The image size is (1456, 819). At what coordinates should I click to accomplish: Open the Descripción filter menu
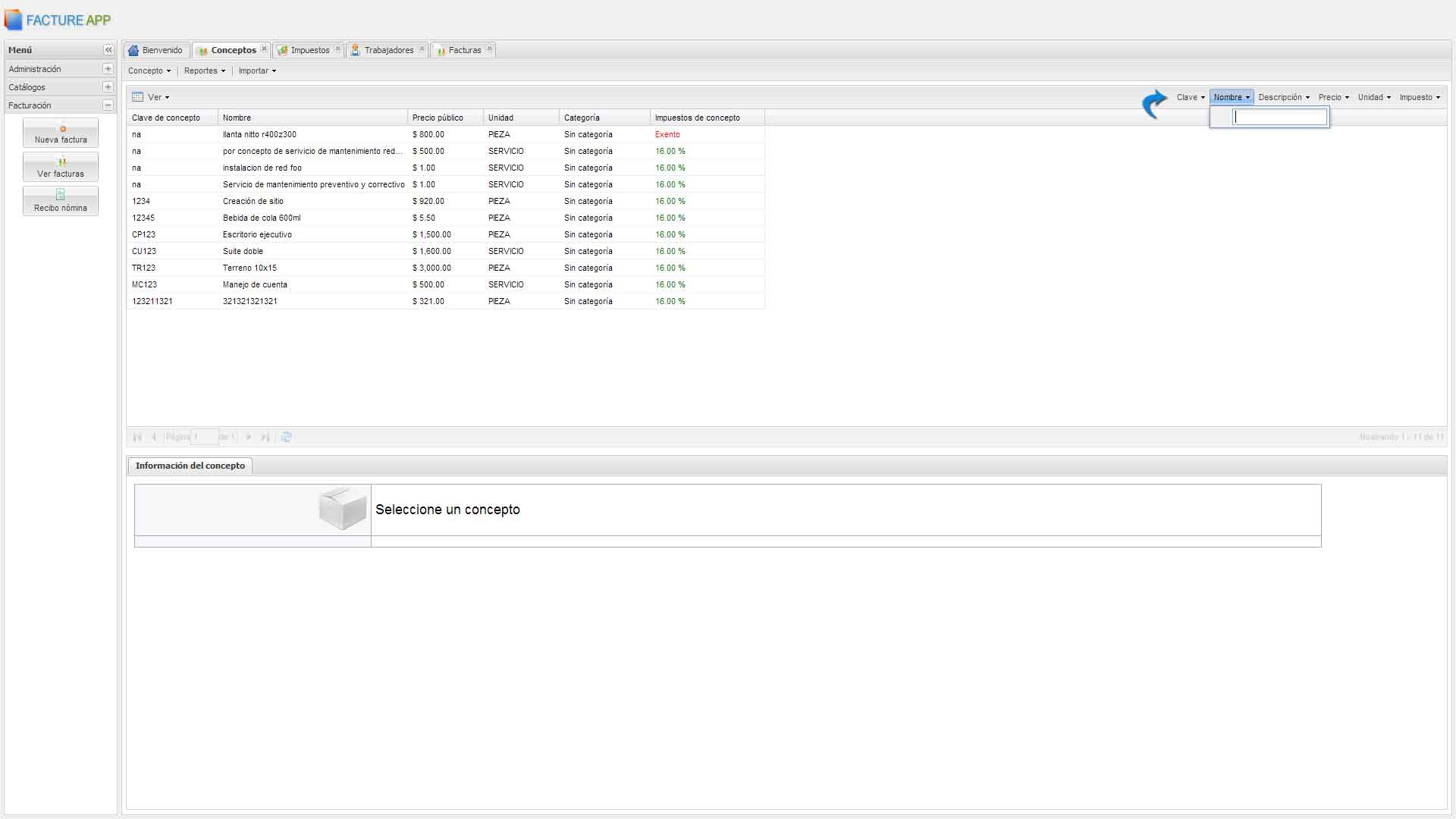[1284, 98]
